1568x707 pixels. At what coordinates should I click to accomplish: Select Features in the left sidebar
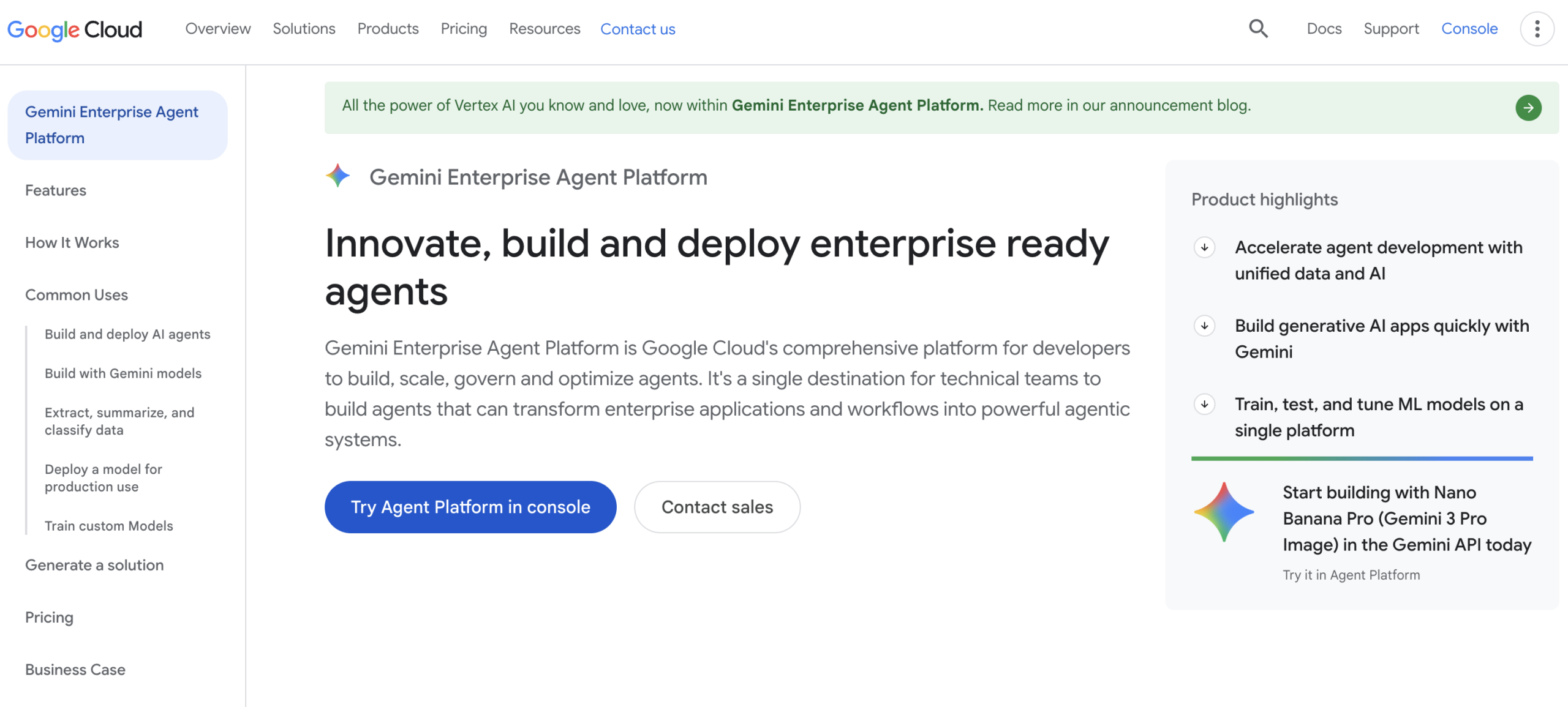click(x=56, y=190)
